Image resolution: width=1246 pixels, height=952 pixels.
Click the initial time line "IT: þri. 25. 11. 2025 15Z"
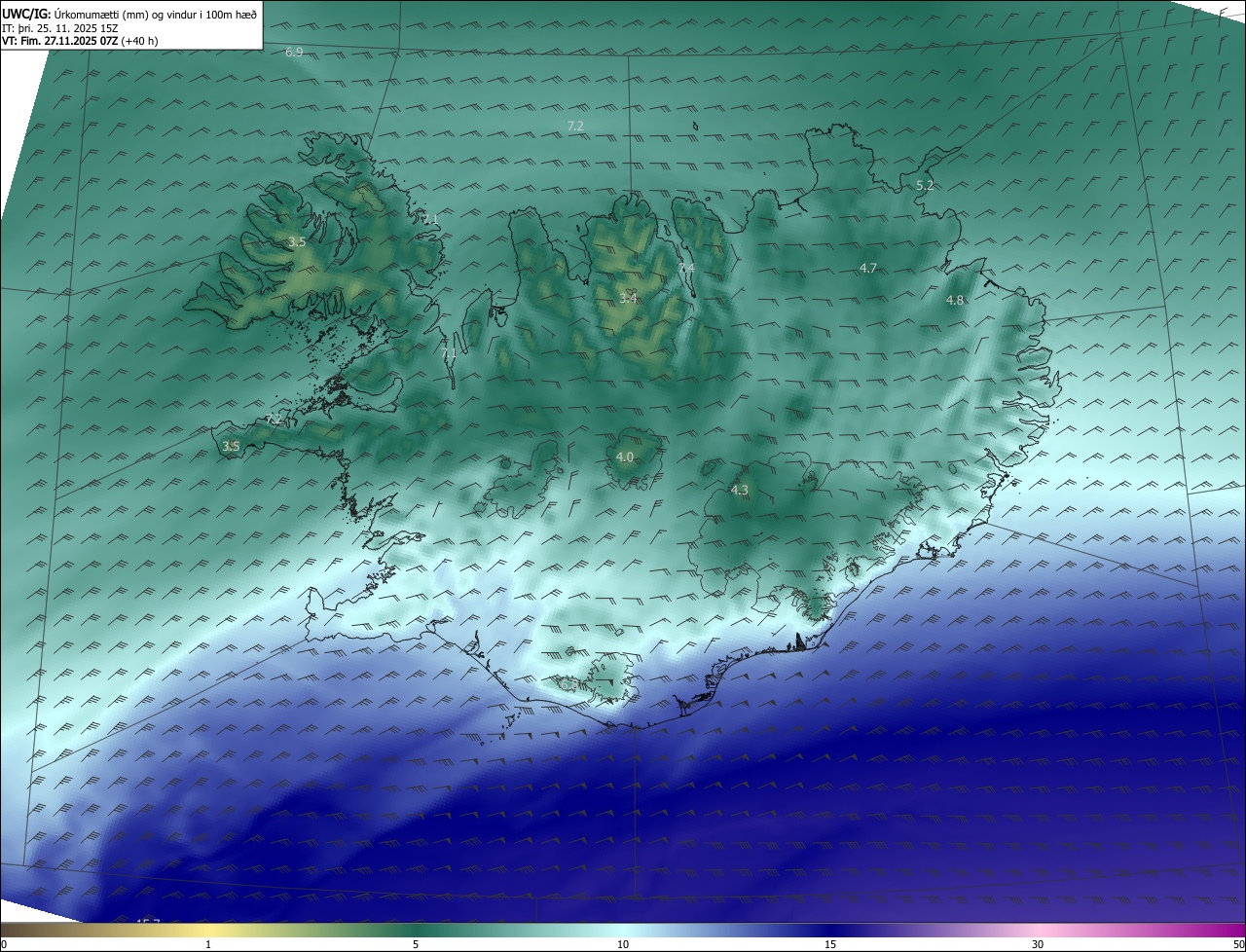(60, 27)
